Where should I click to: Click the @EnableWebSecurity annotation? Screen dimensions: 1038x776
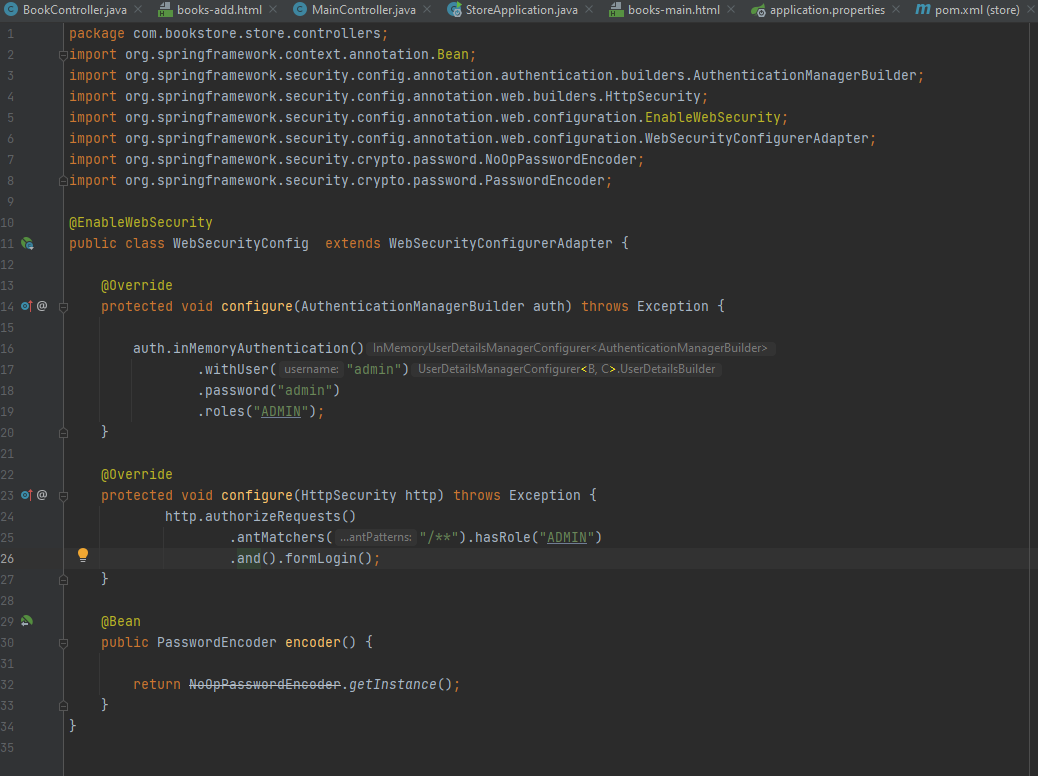tap(140, 222)
